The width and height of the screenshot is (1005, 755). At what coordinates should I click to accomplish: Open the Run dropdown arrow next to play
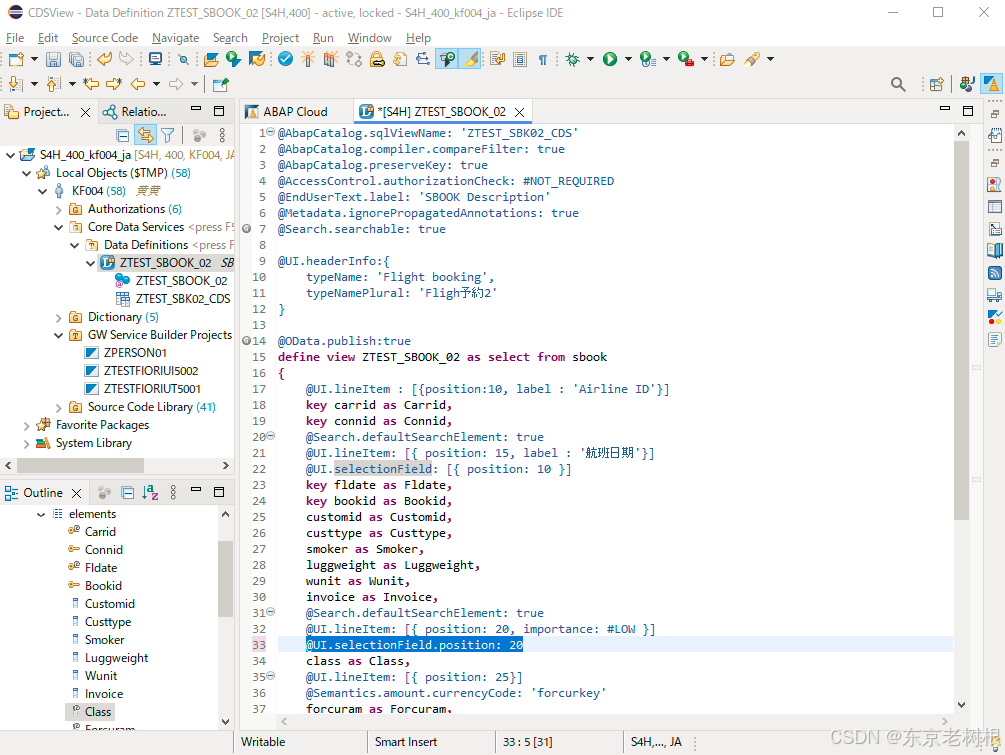pos(628,60)
